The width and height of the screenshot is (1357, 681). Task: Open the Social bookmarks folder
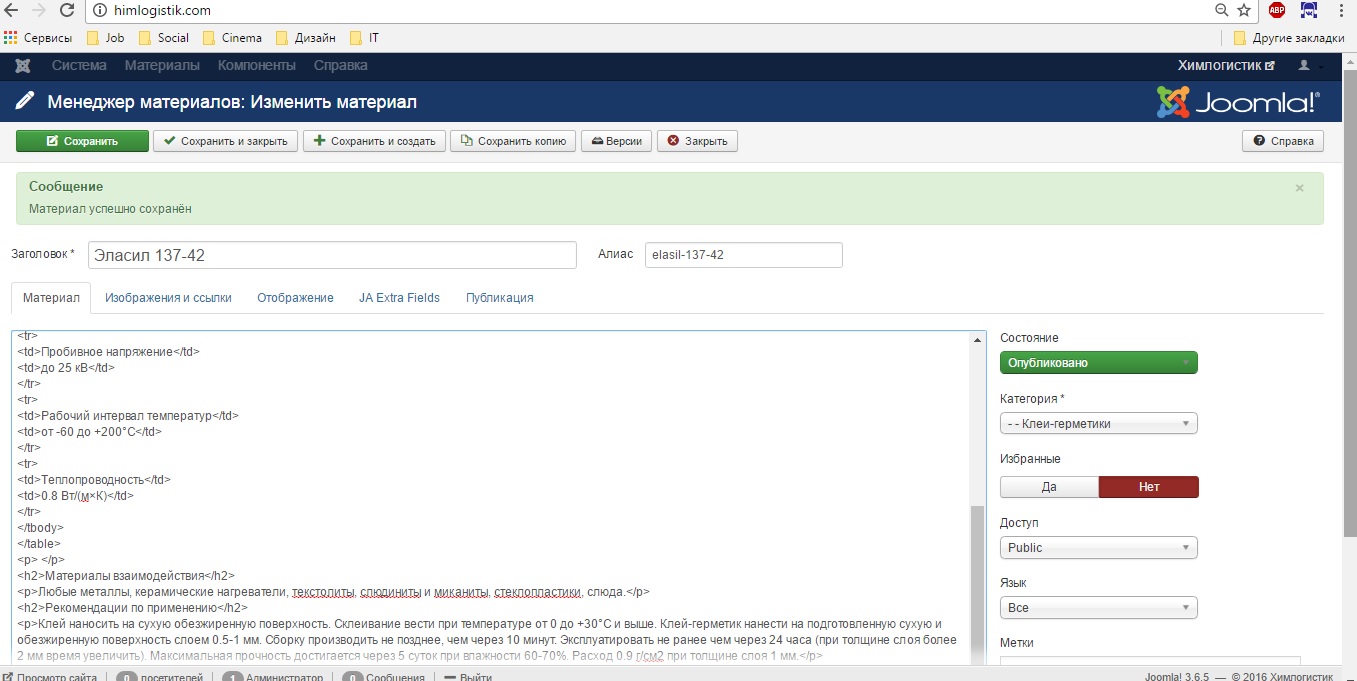tap(164, 38)
